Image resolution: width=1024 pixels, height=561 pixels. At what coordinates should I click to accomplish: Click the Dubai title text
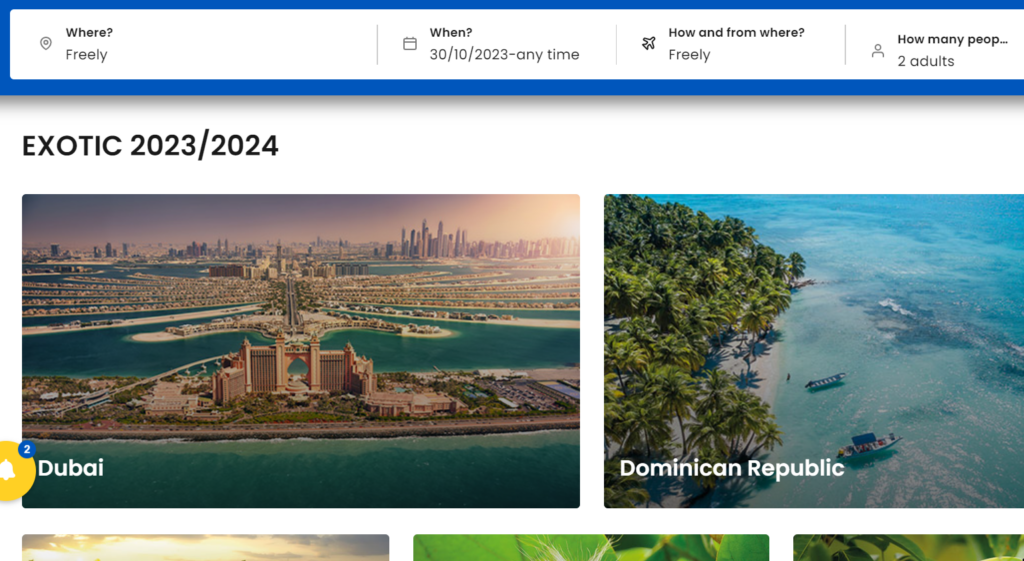pyautogui.click(x=71, y=468)
